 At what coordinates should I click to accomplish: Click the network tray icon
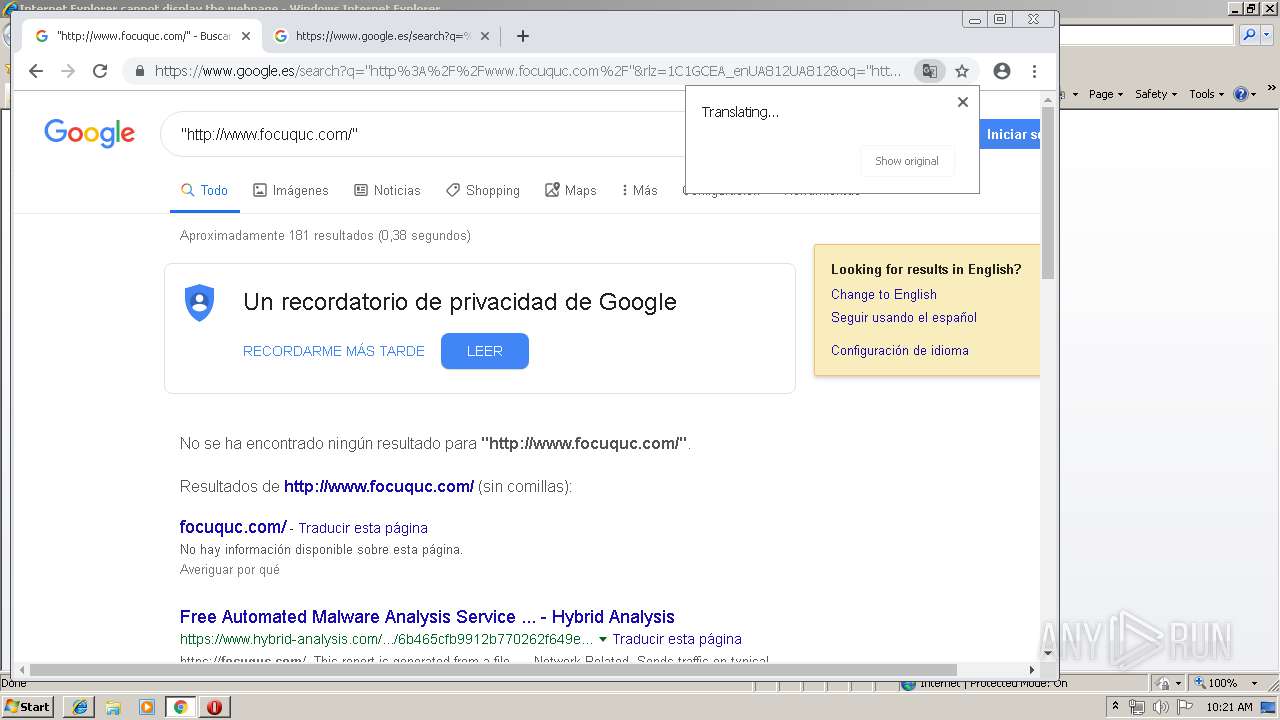click(1137, 707)
